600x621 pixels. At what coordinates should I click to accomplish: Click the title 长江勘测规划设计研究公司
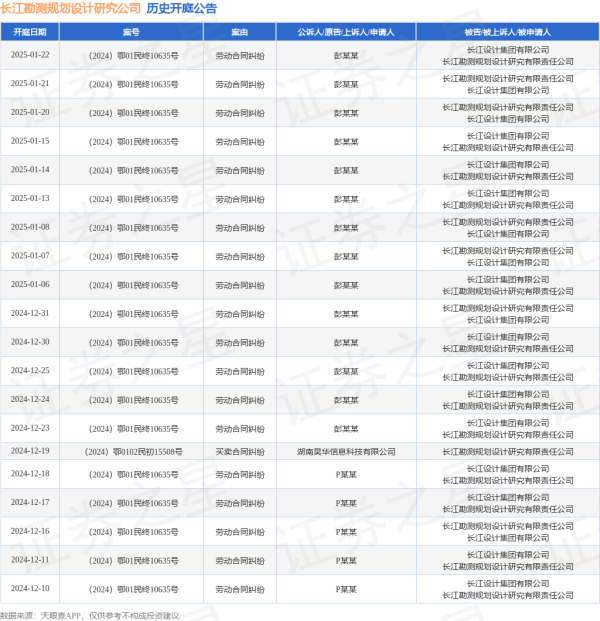click(x=70, y=8)
